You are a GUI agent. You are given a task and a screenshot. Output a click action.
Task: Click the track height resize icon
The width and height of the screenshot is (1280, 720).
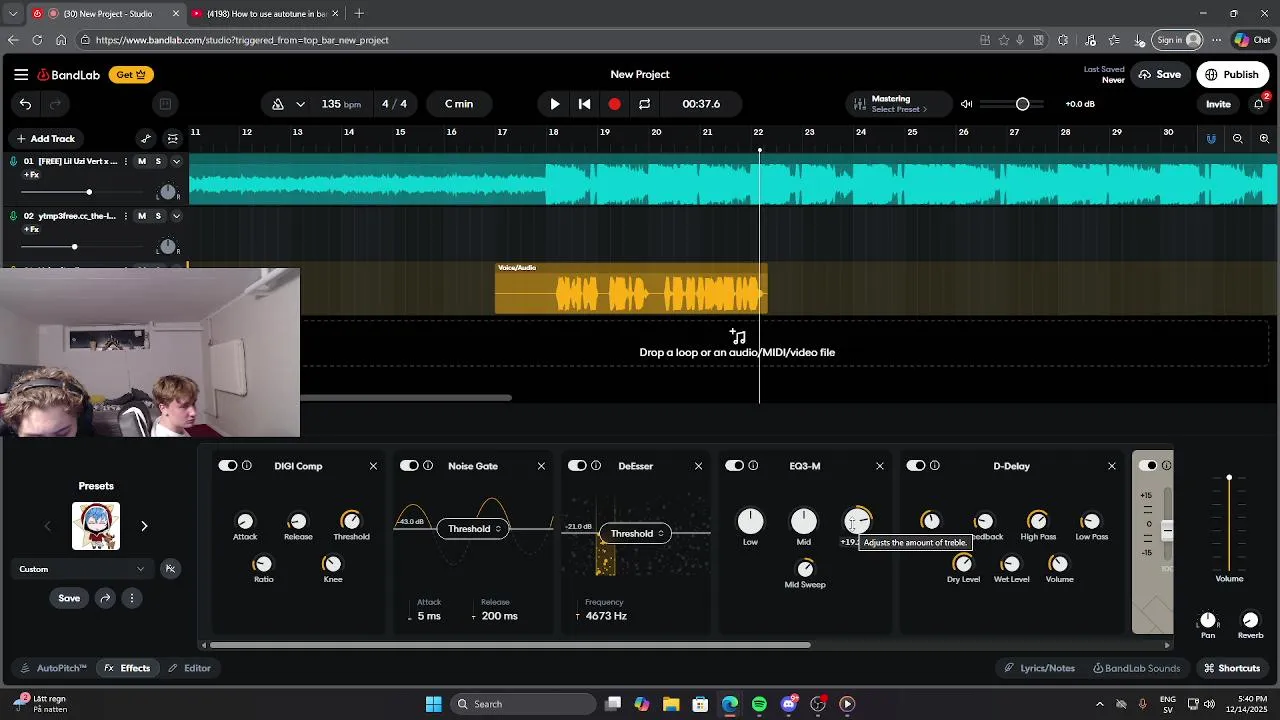[x=172, y=139]
